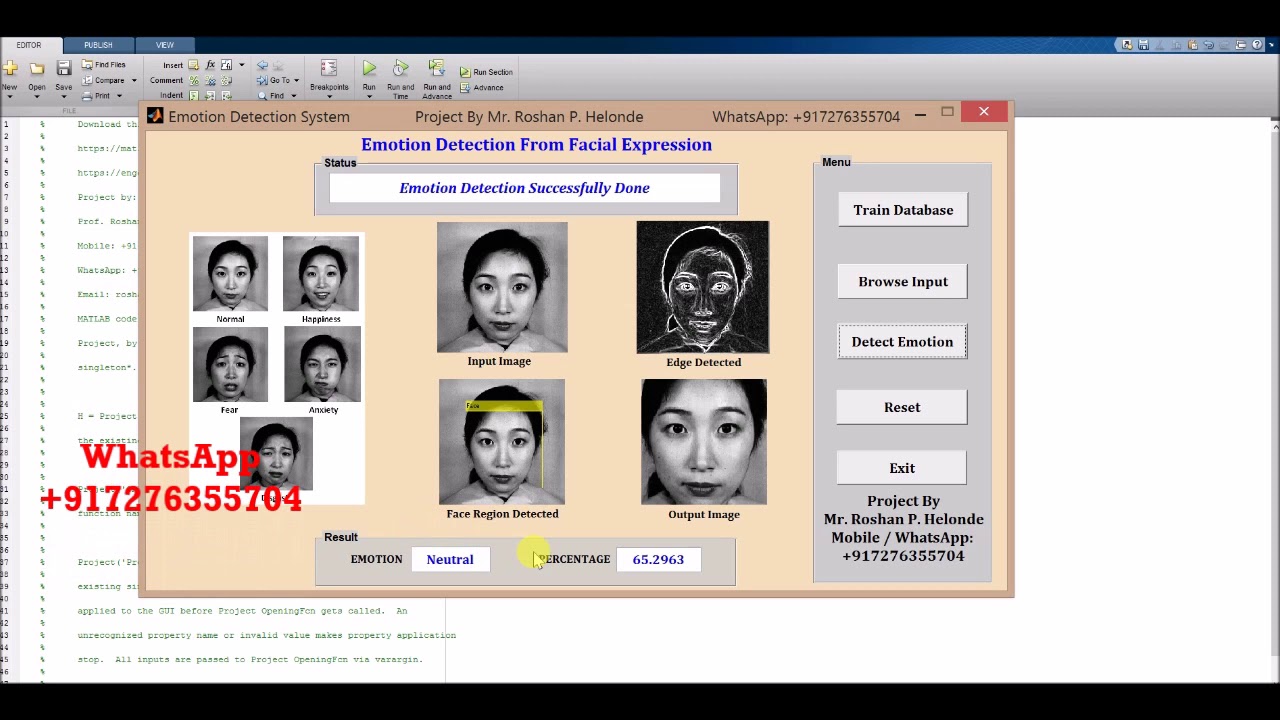Click the title Emotion Detection From Facial Expression
This screenshot has width=1280, height=720.
pos(537,145)
